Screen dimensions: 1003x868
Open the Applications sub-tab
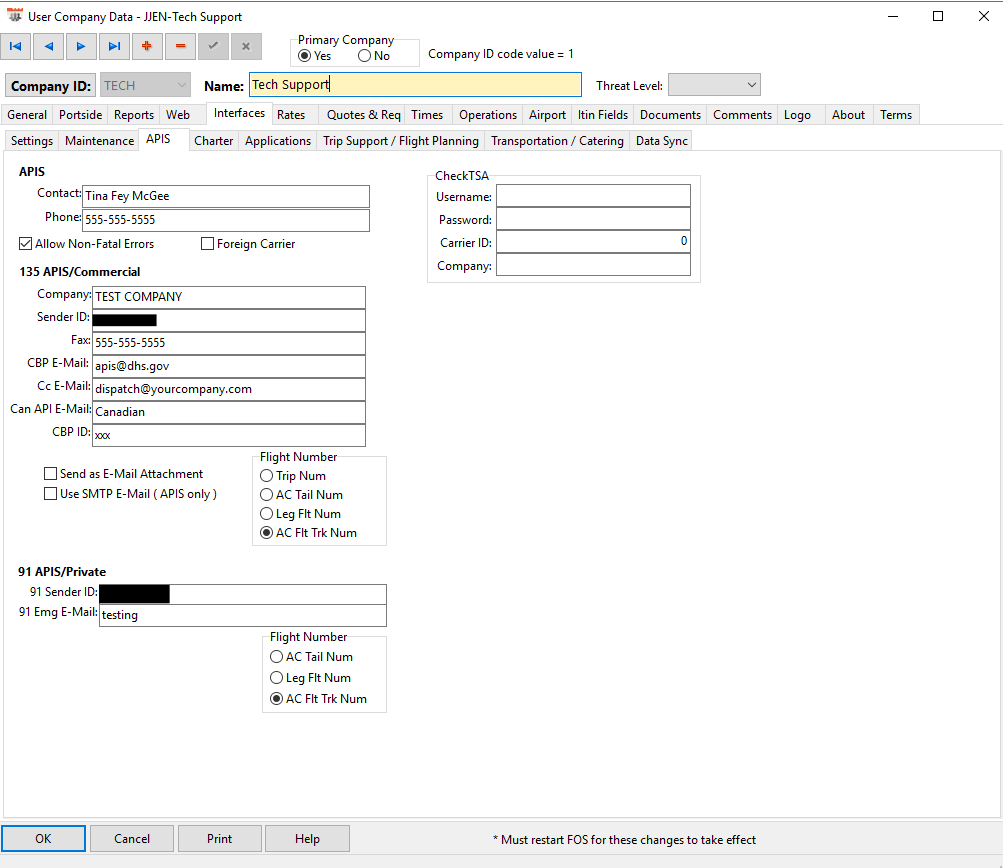(278, 141)
